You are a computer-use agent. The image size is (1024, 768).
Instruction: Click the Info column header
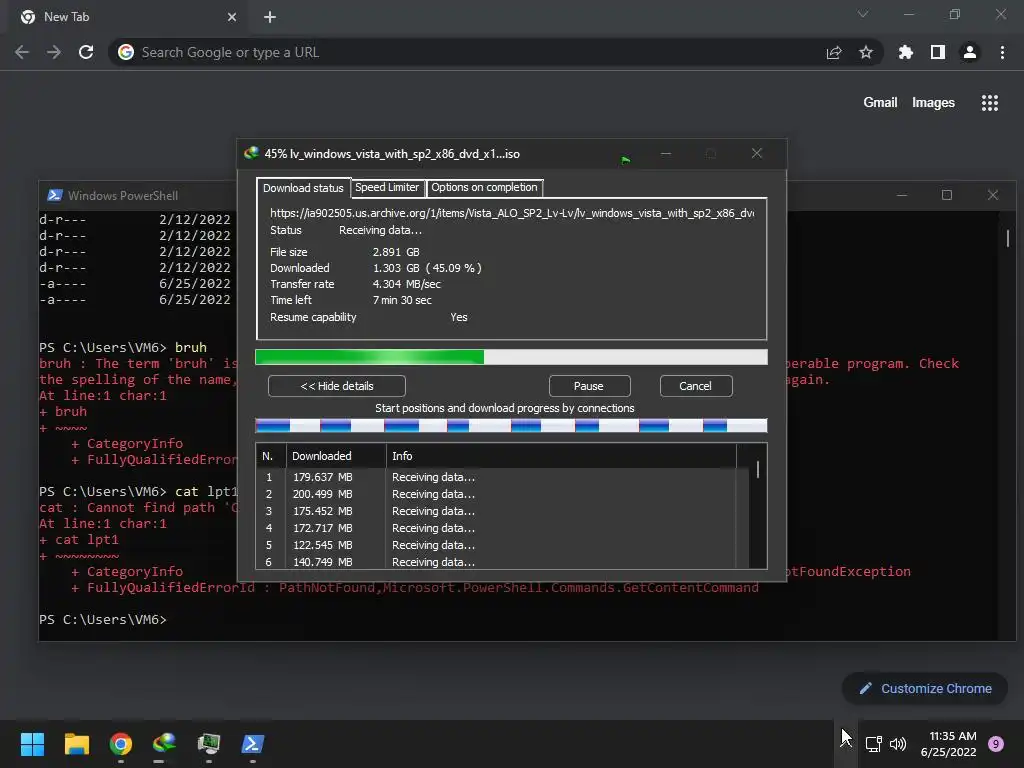[x=561, y=456]
